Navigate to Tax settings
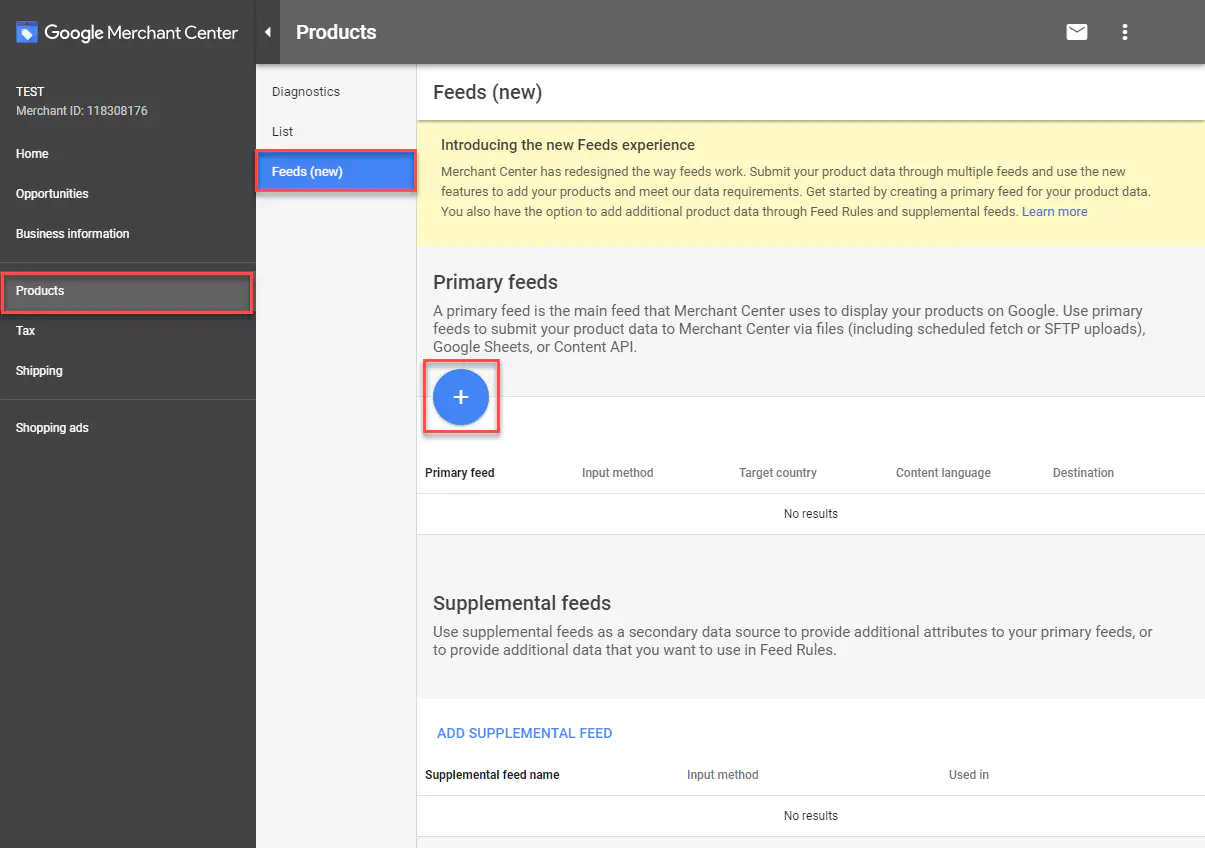Image resolution: width=1205 pixels, height=848 pixels. coord(25,331)
